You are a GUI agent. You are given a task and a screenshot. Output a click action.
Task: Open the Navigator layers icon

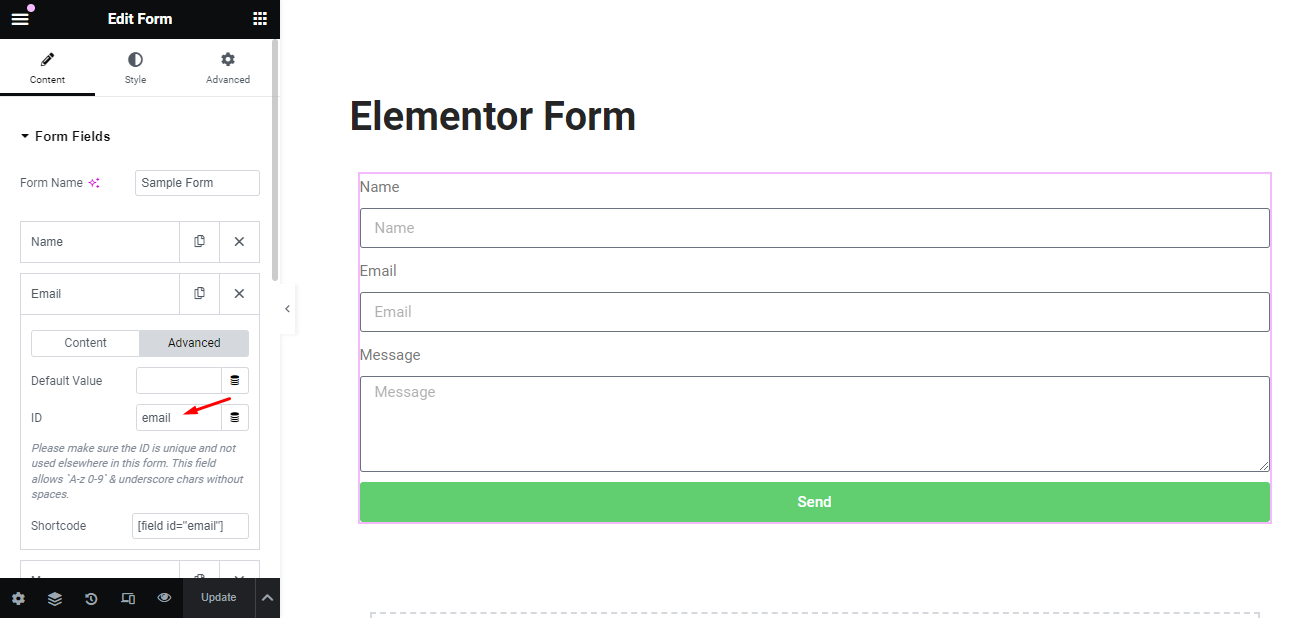click(55, 599)
